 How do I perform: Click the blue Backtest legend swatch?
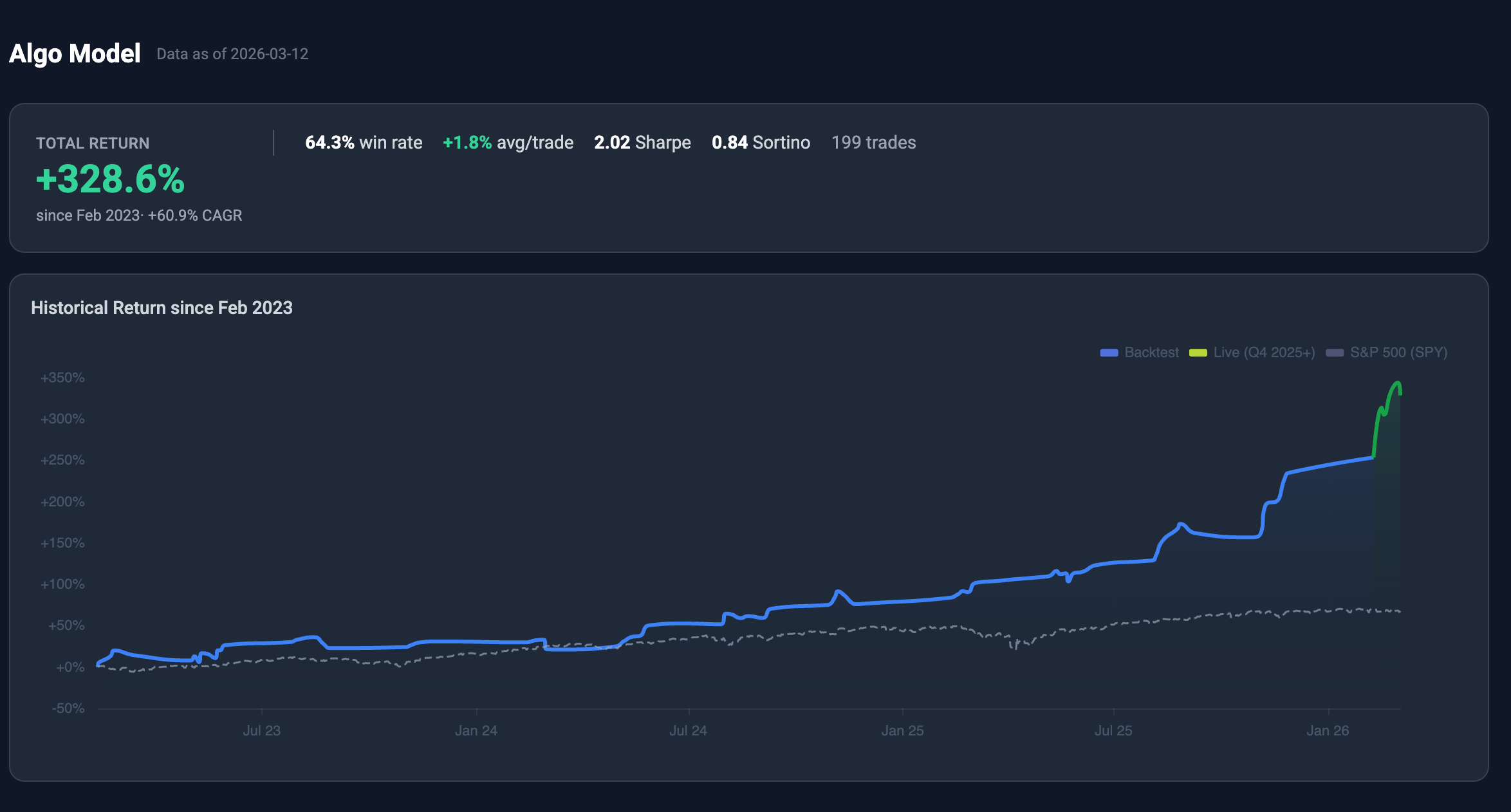click(1108, 353)
